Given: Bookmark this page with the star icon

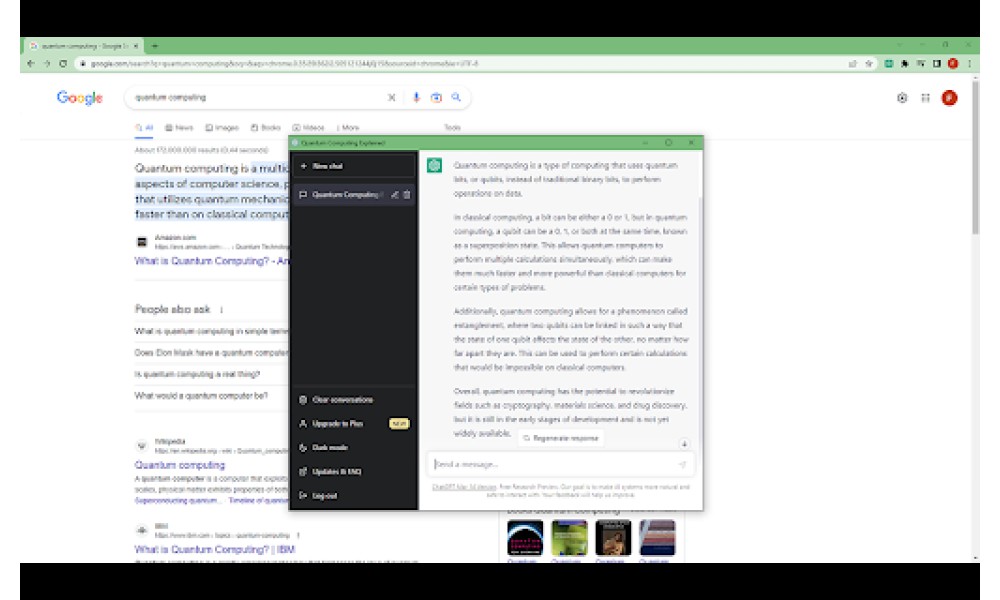Looking at the screenshot, I should click(x=869, y=64).
